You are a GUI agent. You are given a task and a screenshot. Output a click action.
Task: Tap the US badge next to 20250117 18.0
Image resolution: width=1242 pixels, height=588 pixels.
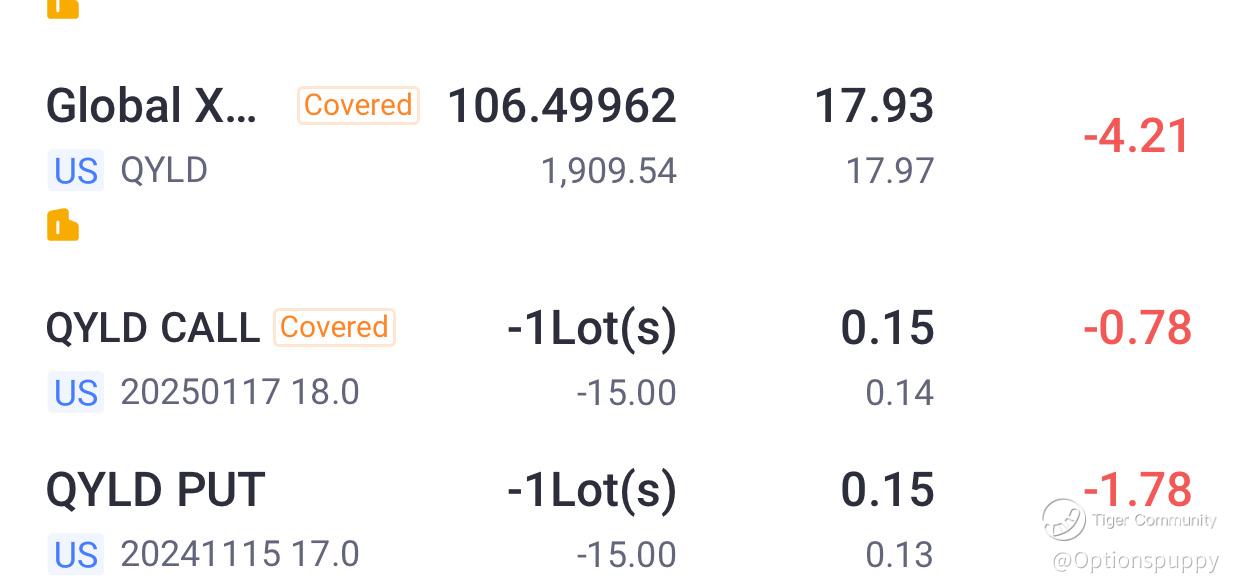coord(76,393)
